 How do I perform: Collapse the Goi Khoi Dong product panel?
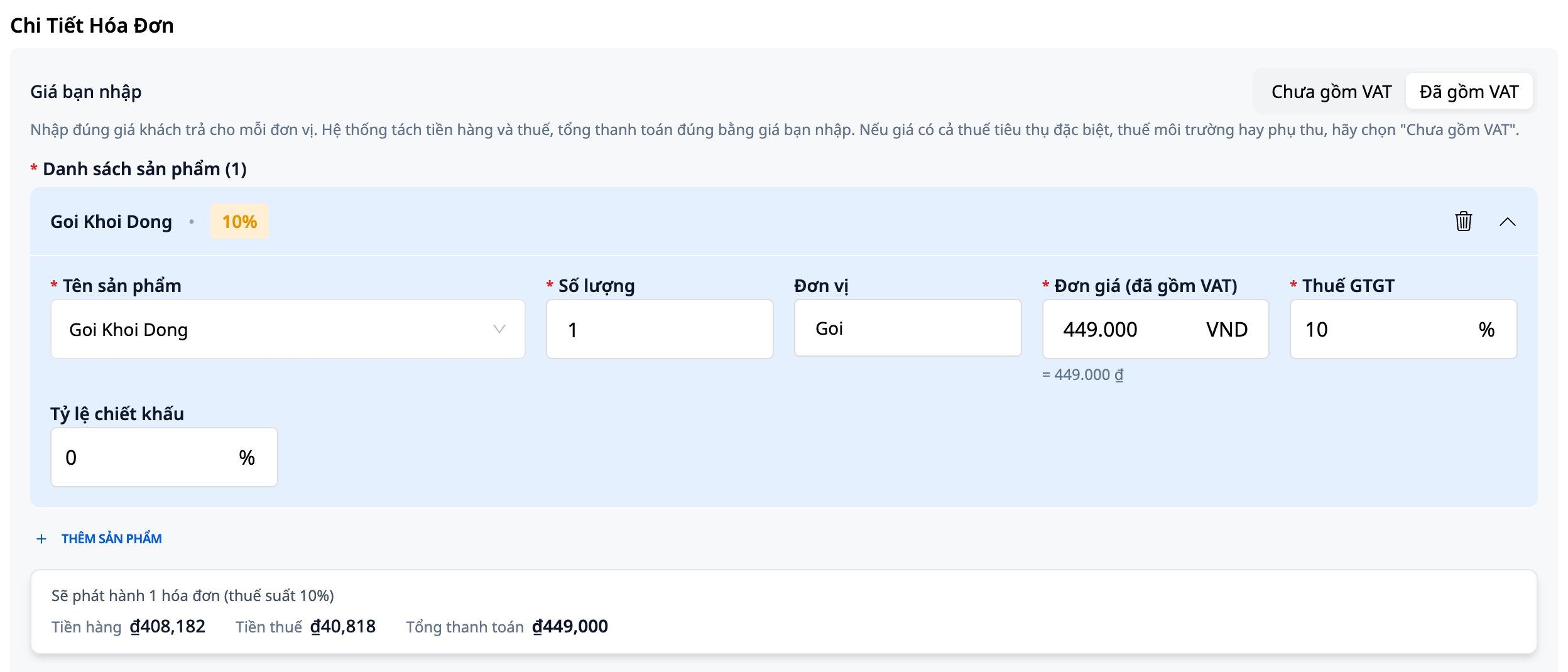click(1507, 222)
